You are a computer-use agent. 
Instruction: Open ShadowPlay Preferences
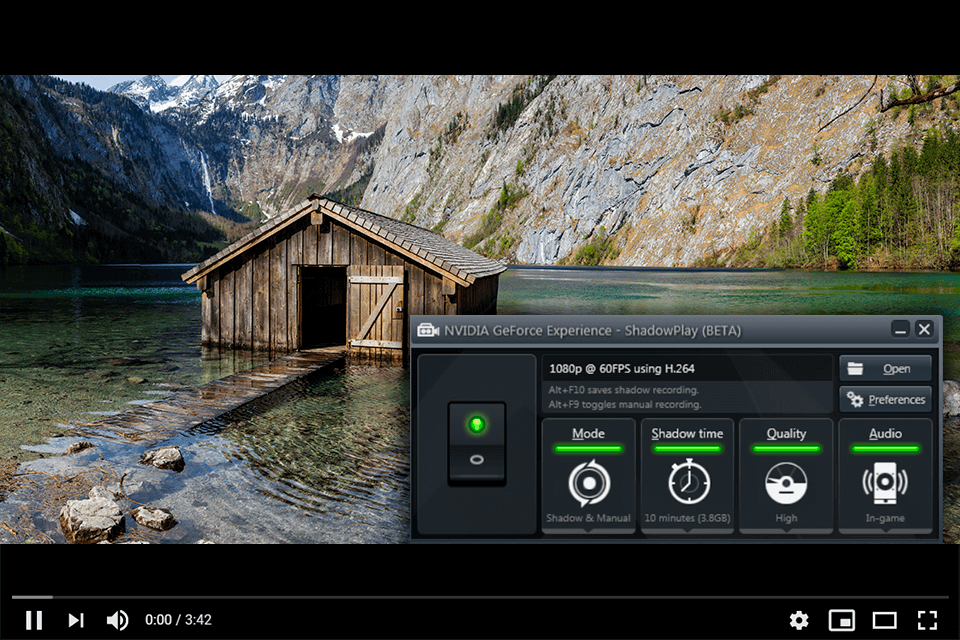886,398
